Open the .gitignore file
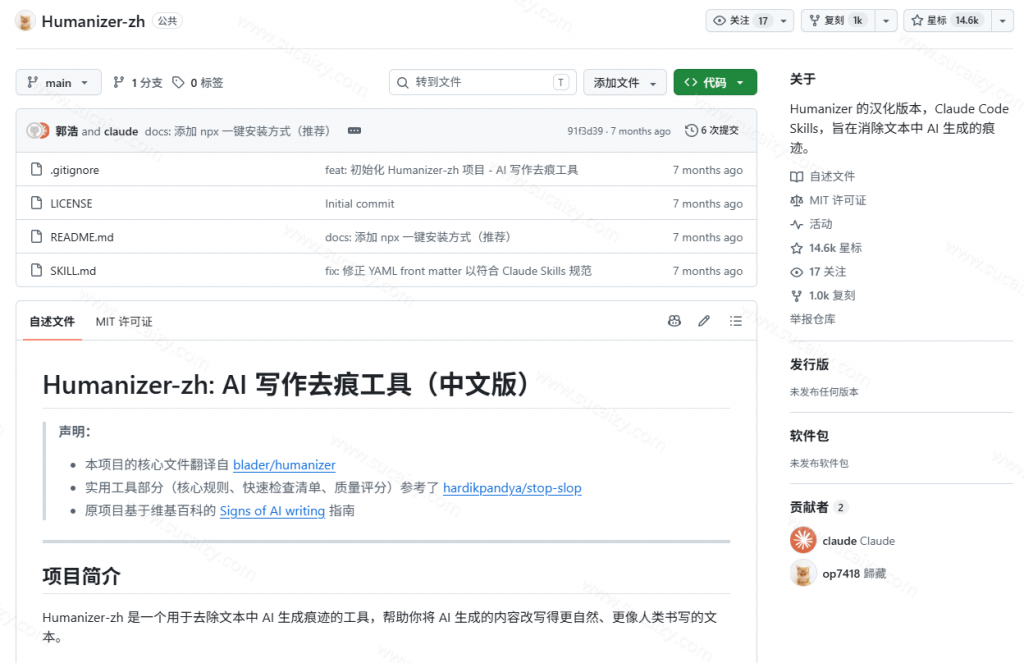 point(74,170)
